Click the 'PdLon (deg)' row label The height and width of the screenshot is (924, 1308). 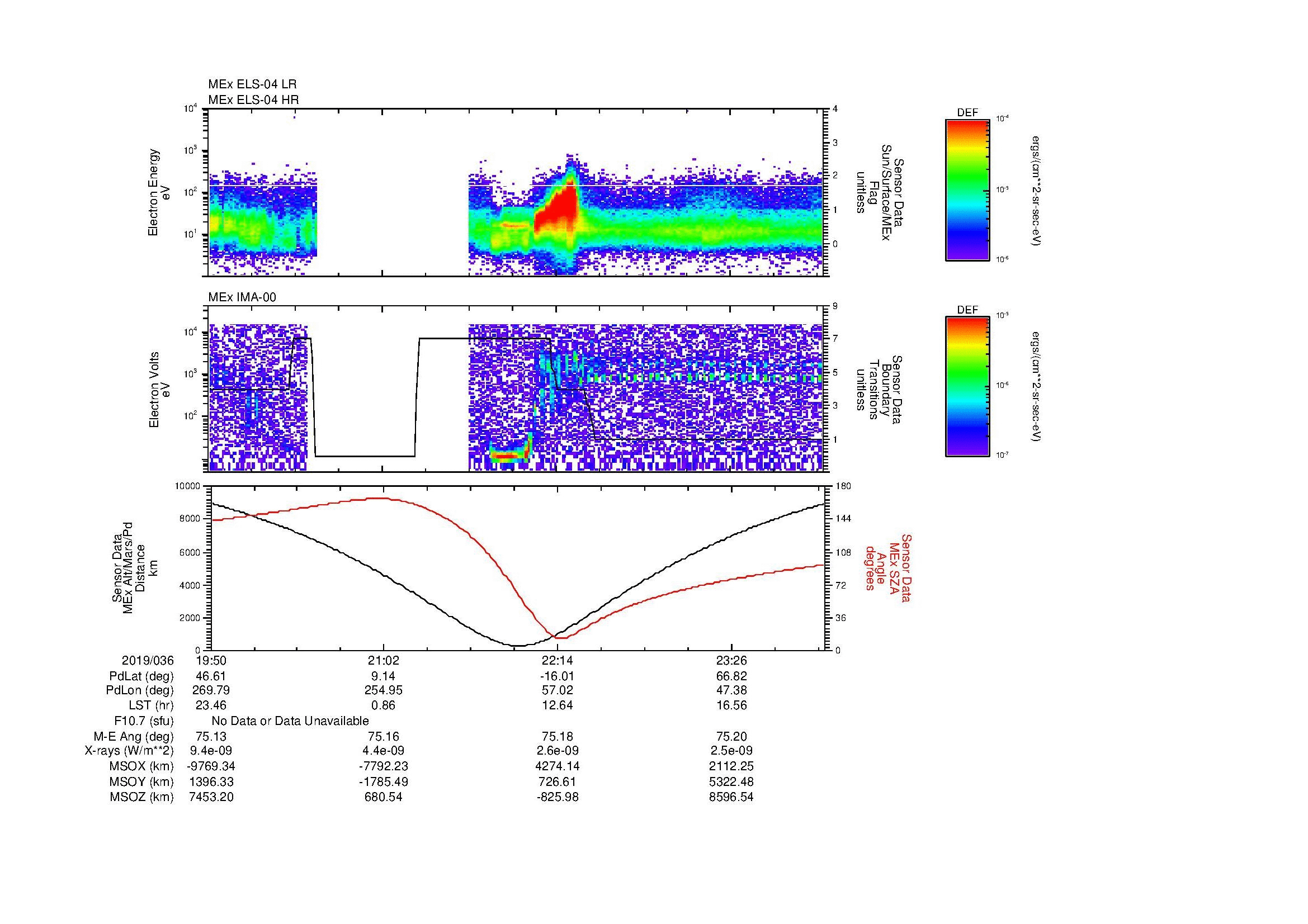(x=140, y=690)
